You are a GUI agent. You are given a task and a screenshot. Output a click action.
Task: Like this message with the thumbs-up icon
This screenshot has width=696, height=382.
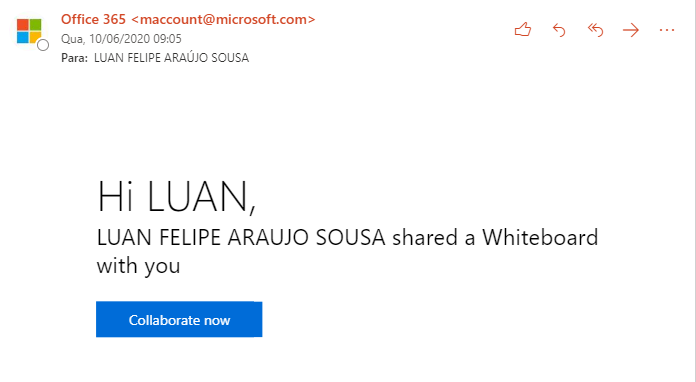pyautogui.click(x=523, y=30)
